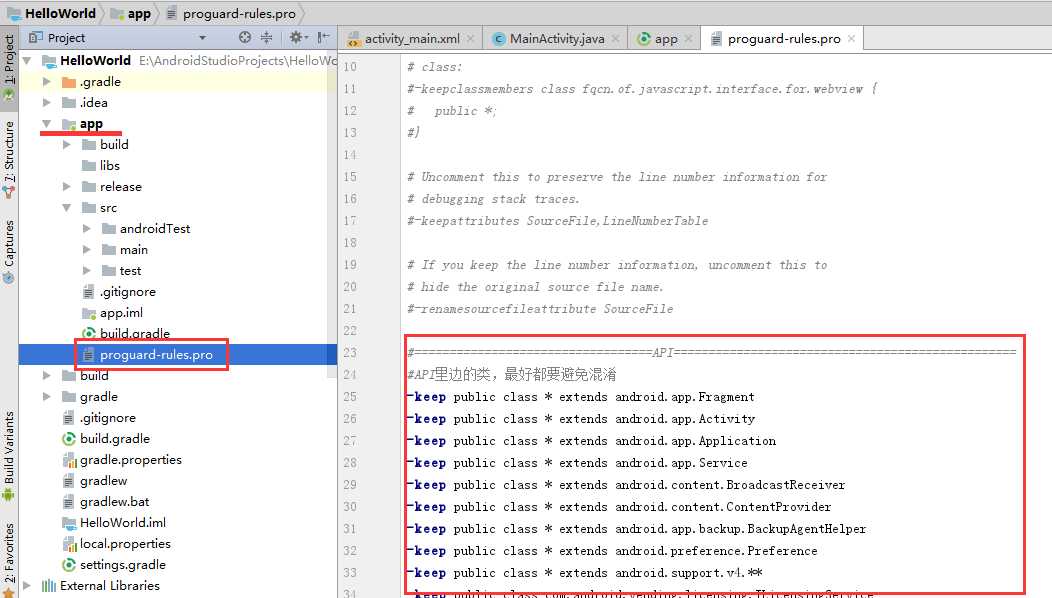Click the collapse all icon in Project panel
This screenshot has width=1052, height=598.
266,38
